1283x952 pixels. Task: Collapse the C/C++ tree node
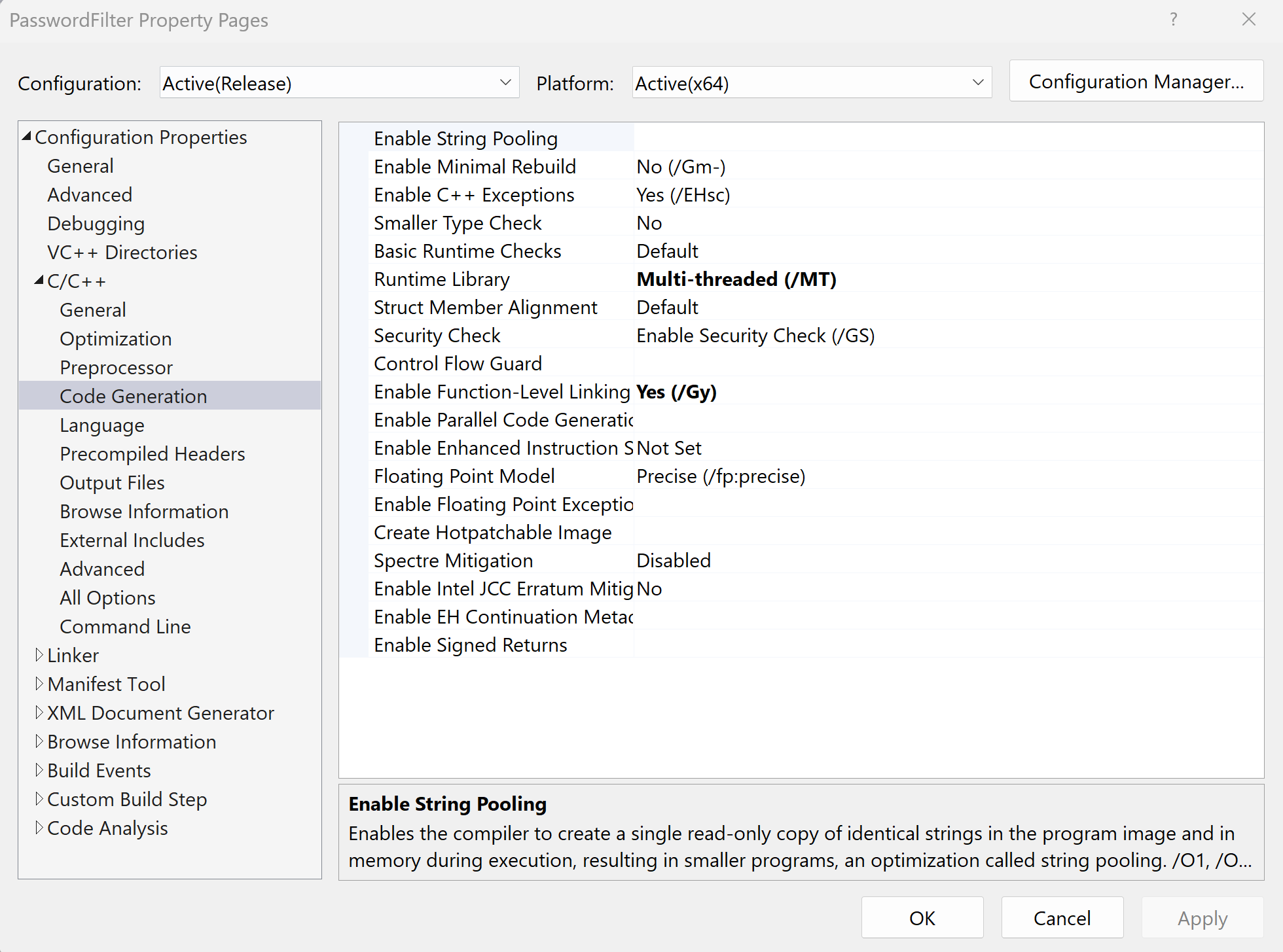click(x=39, y=281)
